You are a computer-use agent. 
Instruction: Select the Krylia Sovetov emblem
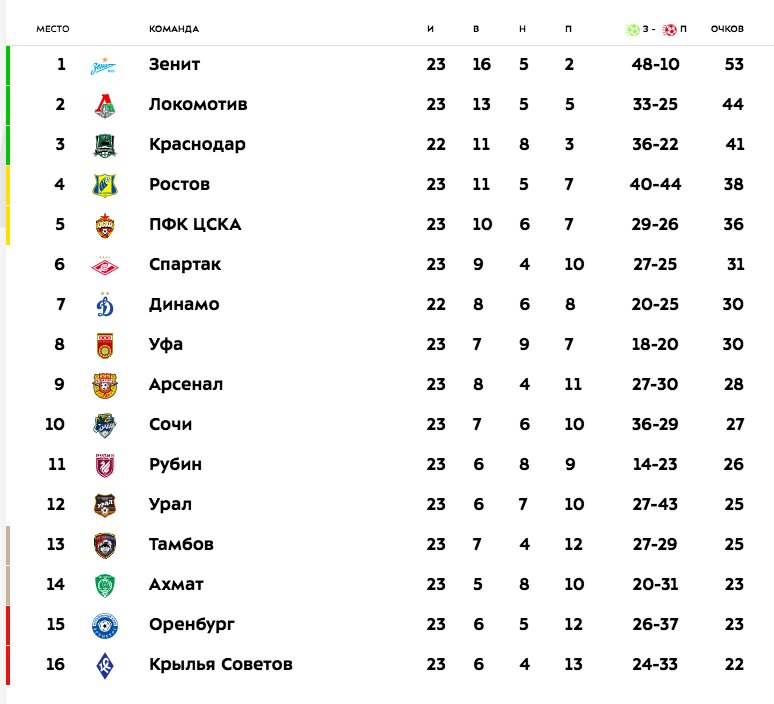coord(105,665)
